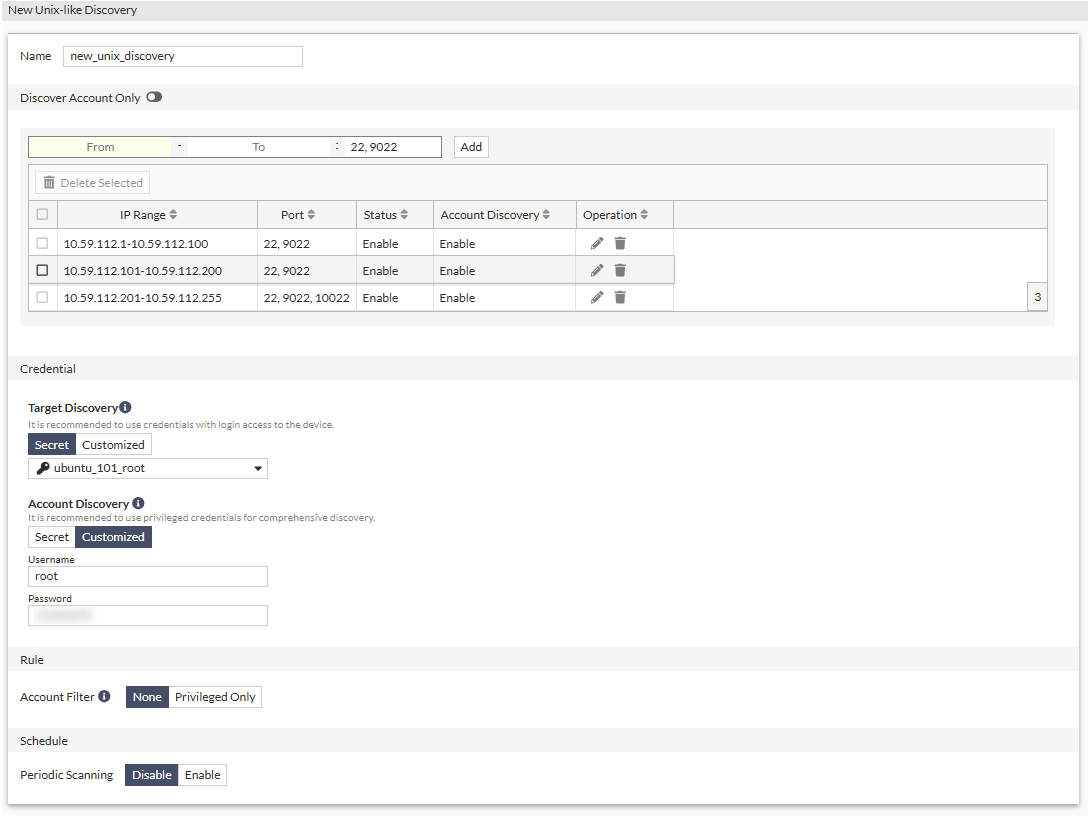Click the Add button for IP range
The height and width of the screenshot is (817, 1088).
click(471, 147)
